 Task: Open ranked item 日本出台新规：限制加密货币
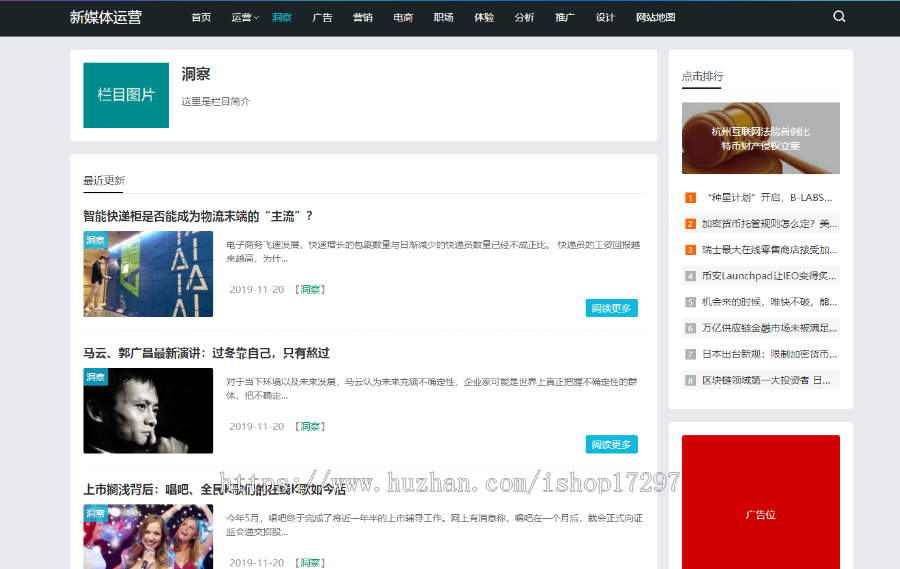(x=770, y=354)
